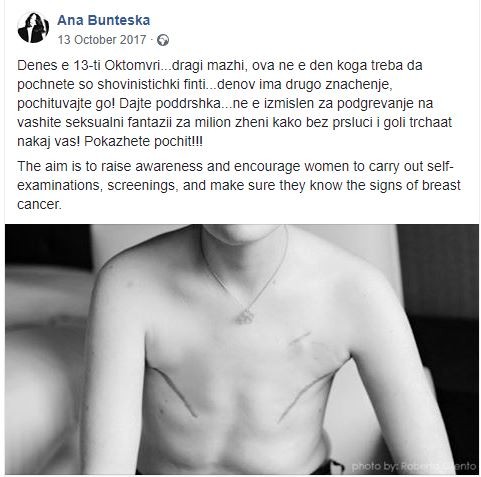Click the word 'screenings,' in the post

coord(143,186)
